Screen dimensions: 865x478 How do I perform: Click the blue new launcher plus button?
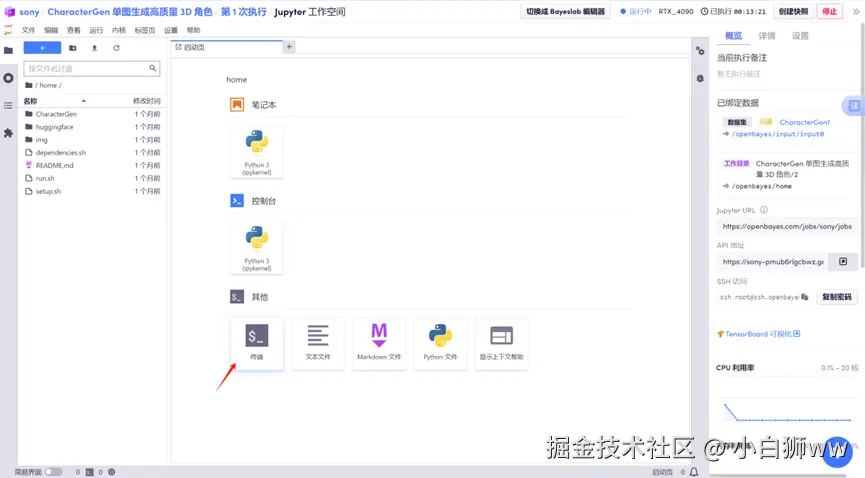[x=42, y=48]
